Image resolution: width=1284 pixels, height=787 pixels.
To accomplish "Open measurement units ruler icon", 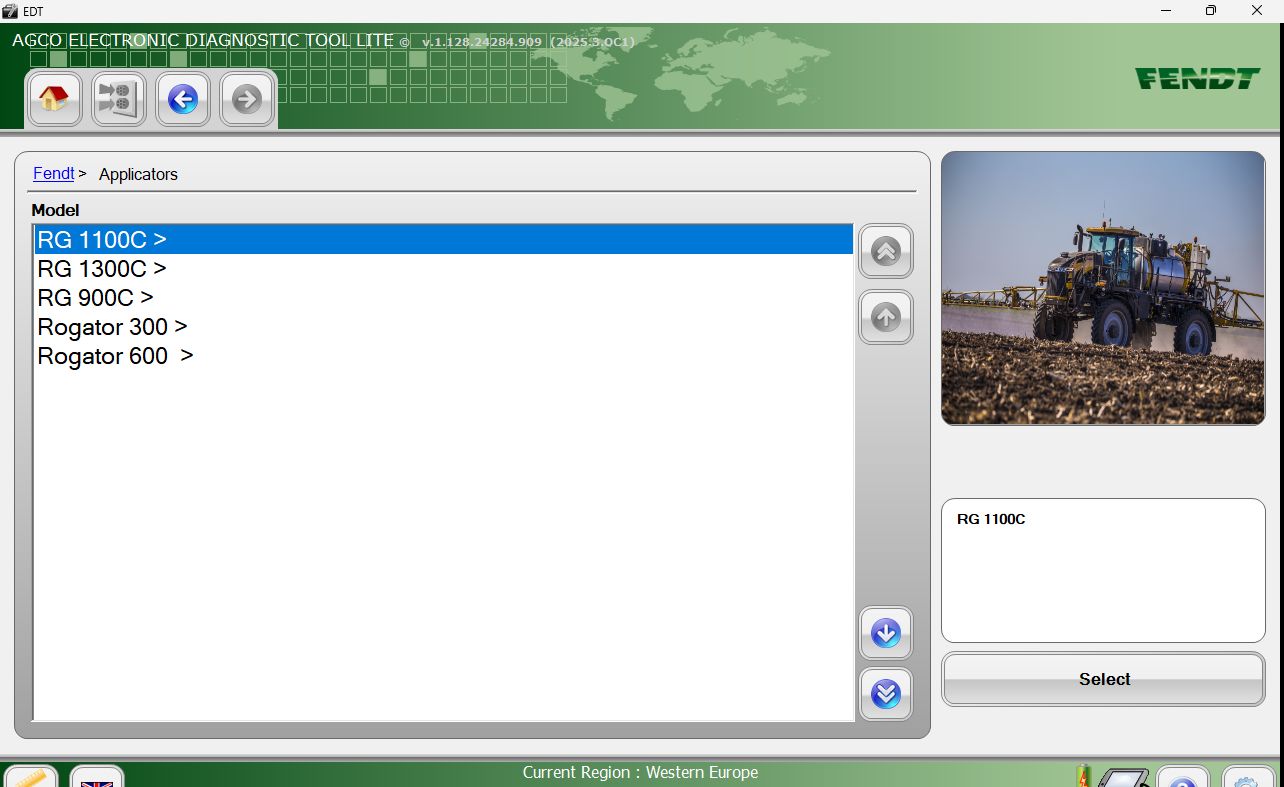I will (x=31, y=777).
